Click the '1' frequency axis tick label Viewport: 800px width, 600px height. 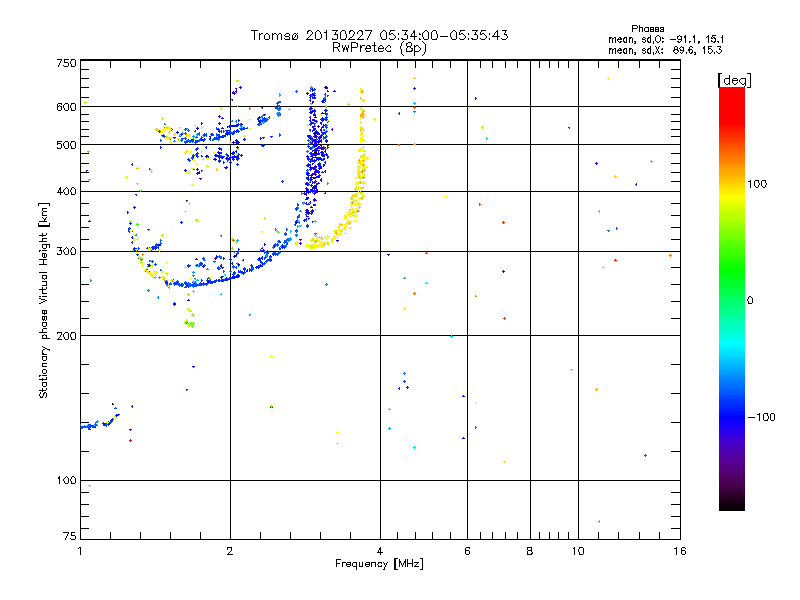coord(81,551)
